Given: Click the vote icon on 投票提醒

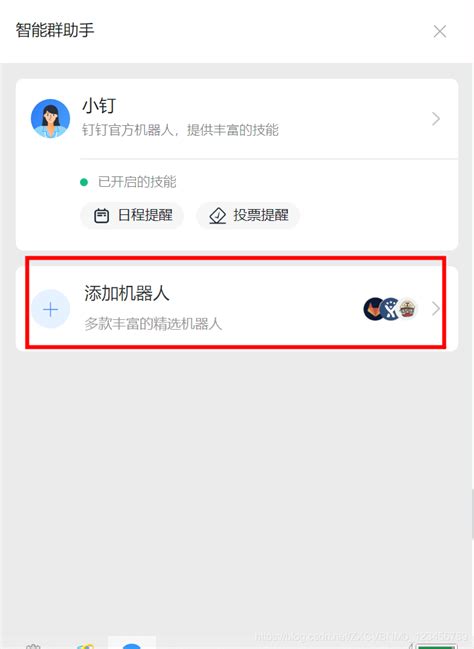Looking at the screenshot, I should point(217,216).
